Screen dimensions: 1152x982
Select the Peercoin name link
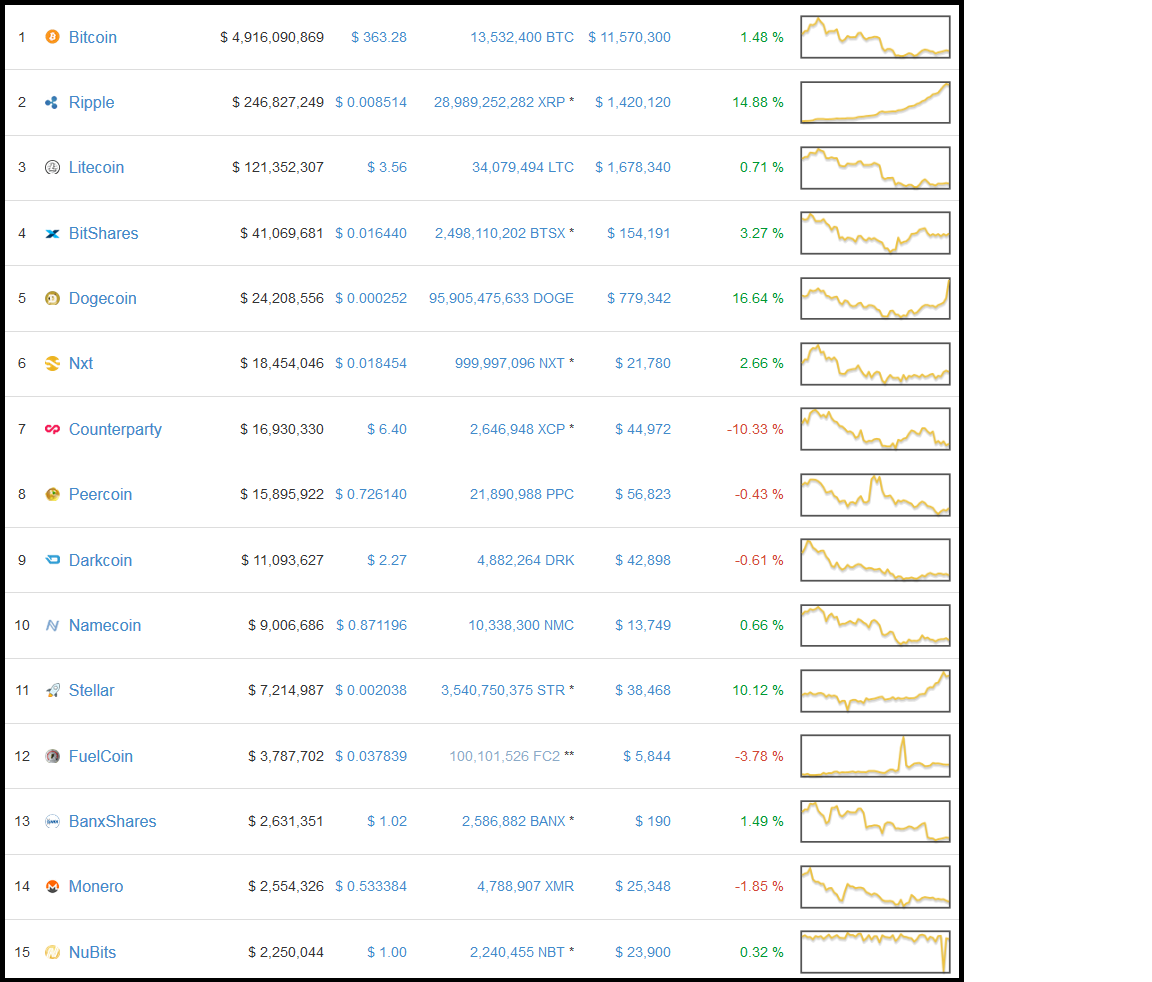click(101, 494)
